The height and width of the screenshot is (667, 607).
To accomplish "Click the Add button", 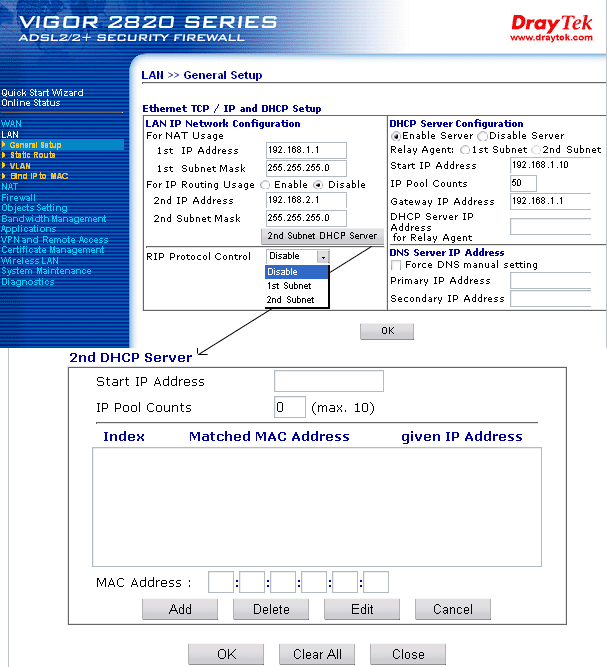I will coord(180,610).
